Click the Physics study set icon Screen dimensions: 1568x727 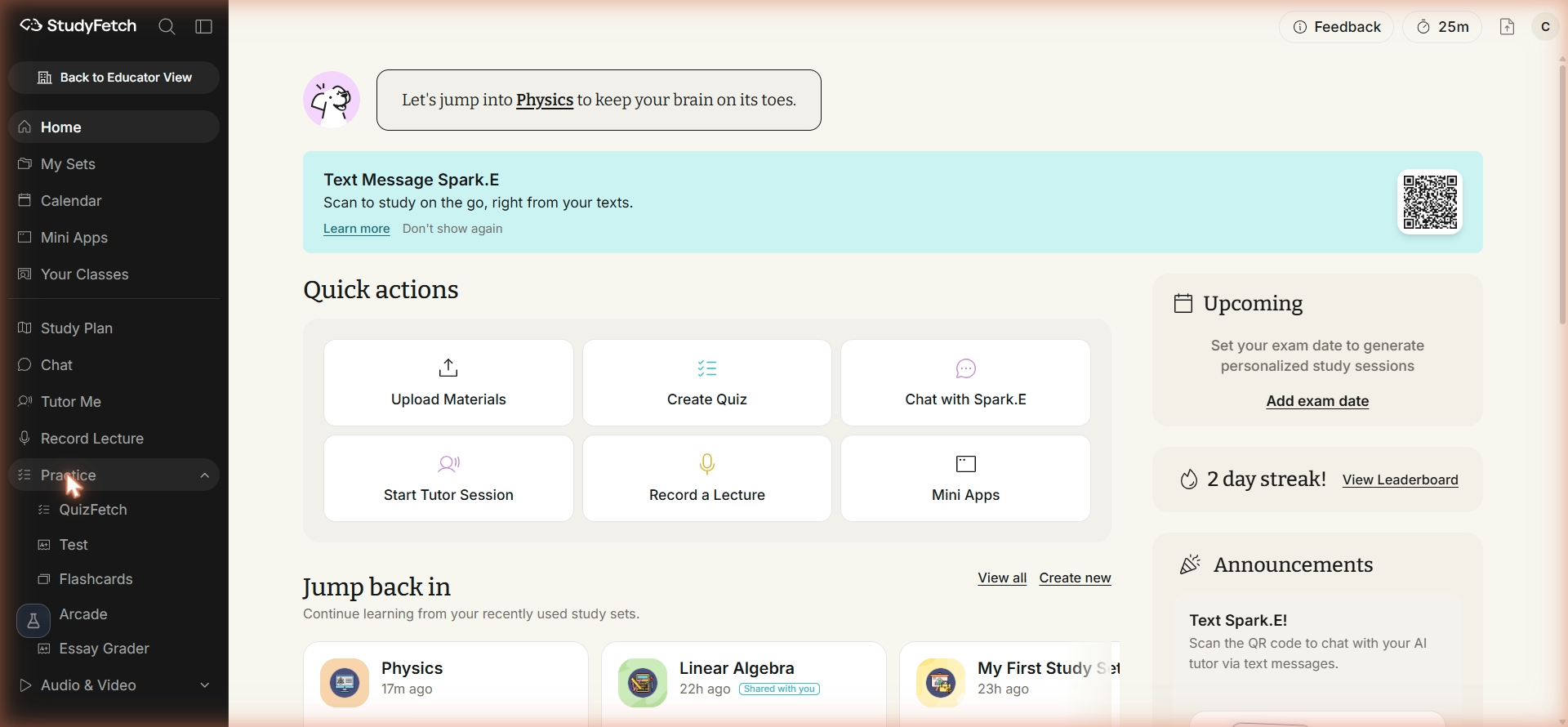tap(345, 682)
